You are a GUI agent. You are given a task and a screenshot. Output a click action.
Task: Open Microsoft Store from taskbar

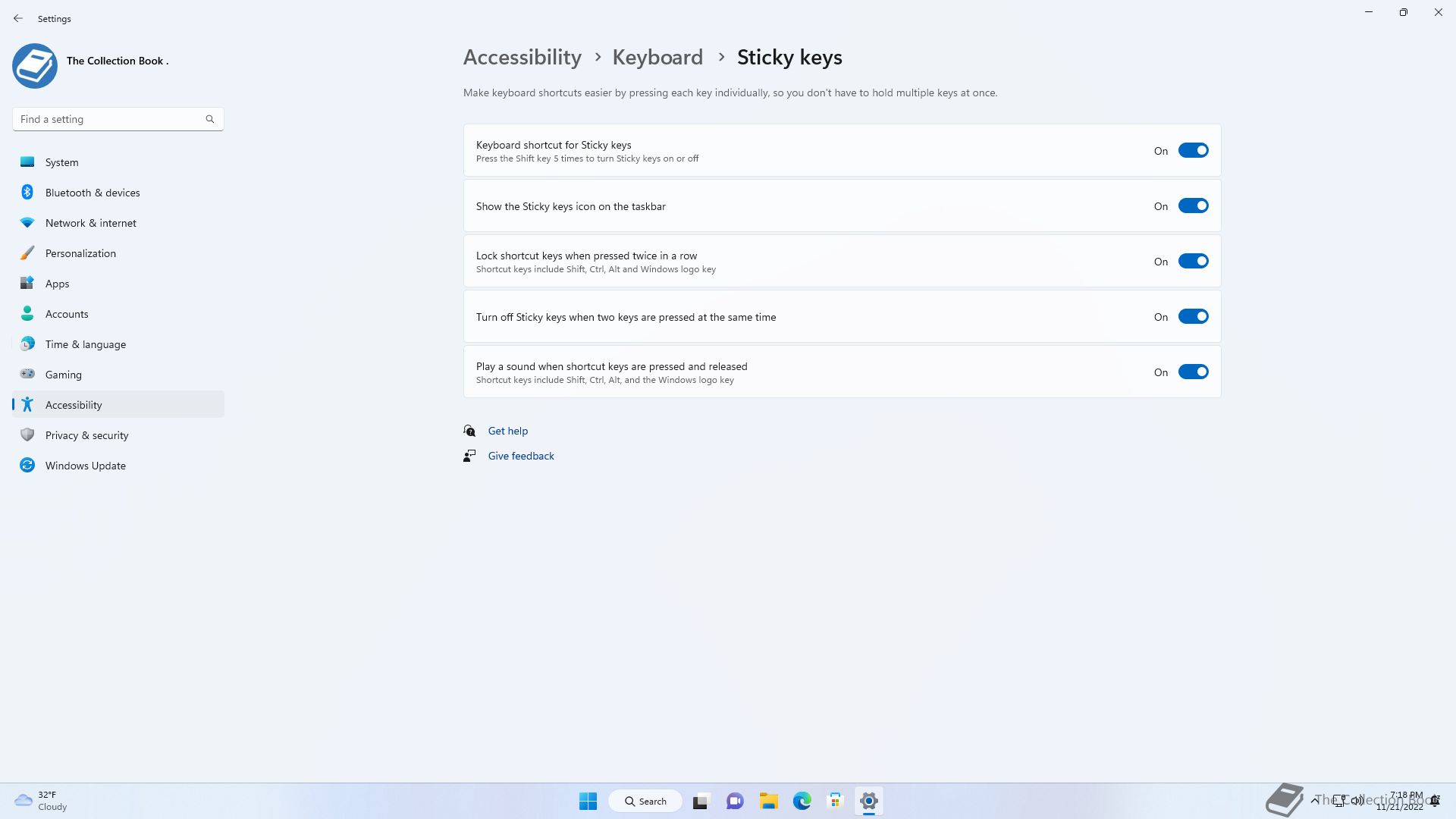[x=836, y=801]
